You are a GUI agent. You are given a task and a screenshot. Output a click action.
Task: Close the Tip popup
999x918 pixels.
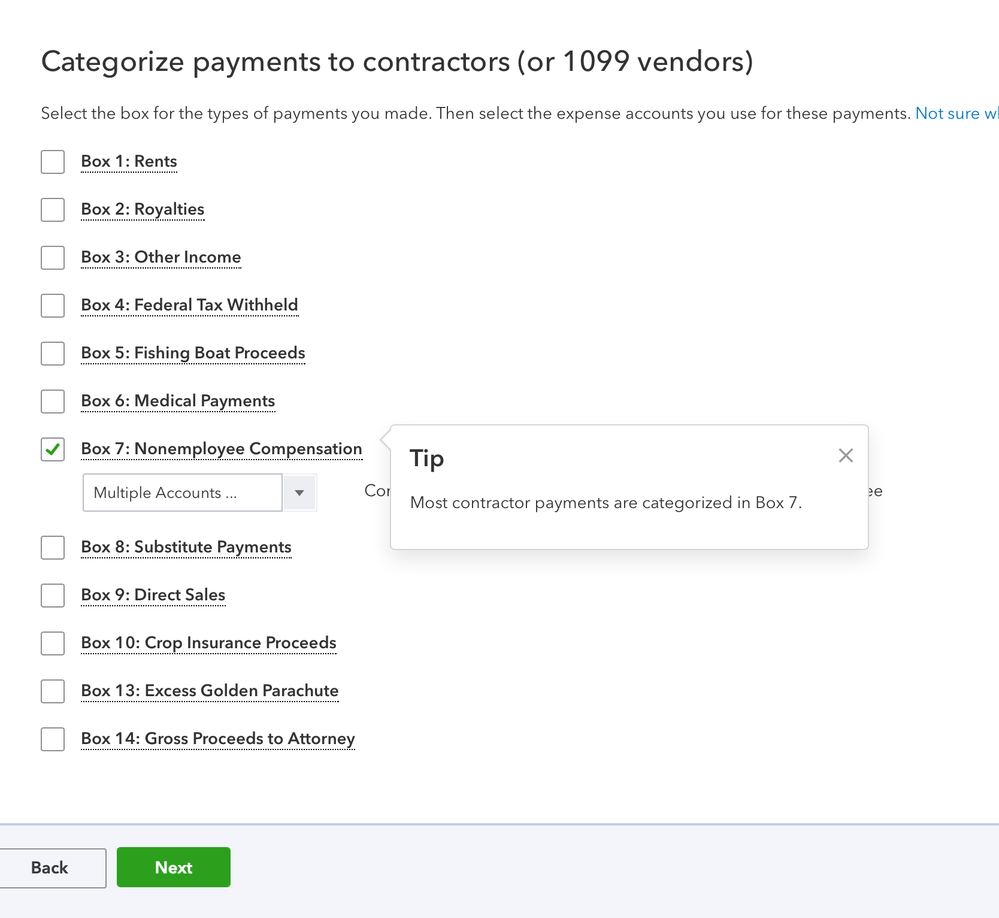(845, 456)
